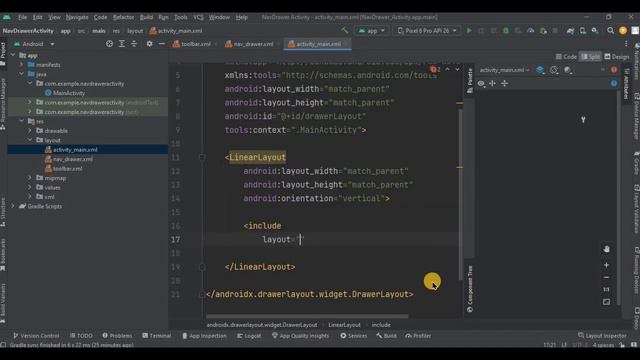Toggle the Attributes side panel
The width and height of the screenshot is (640, 360).
pos(626,84)
